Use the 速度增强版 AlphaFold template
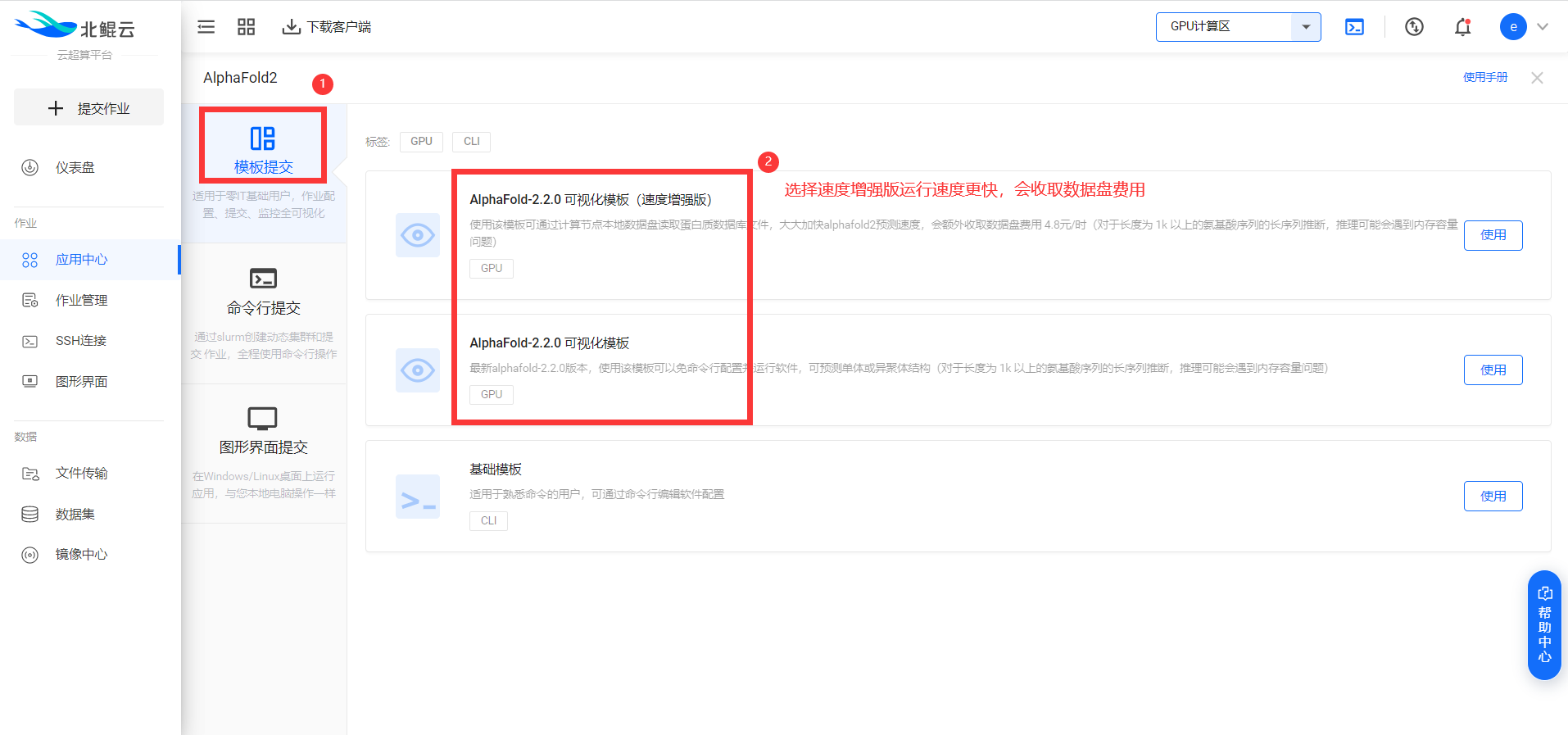 coord(1493,235)
